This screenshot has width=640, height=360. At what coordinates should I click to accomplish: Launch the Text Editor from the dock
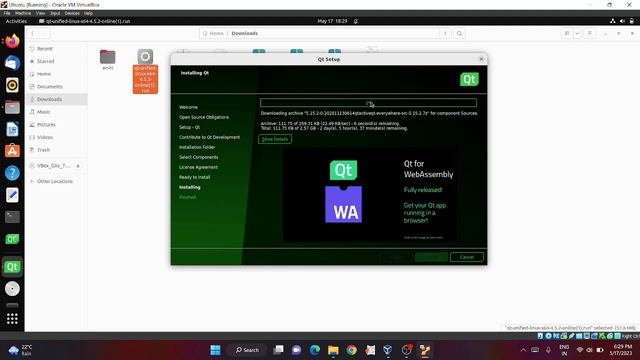pyautogui.click(x=12, y=195)
